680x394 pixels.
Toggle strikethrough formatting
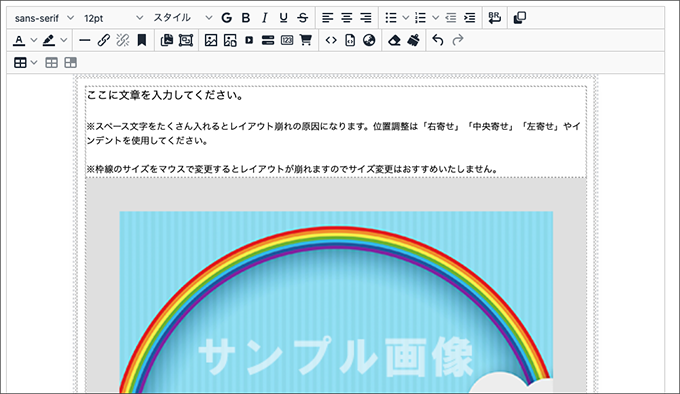(303, 18)
